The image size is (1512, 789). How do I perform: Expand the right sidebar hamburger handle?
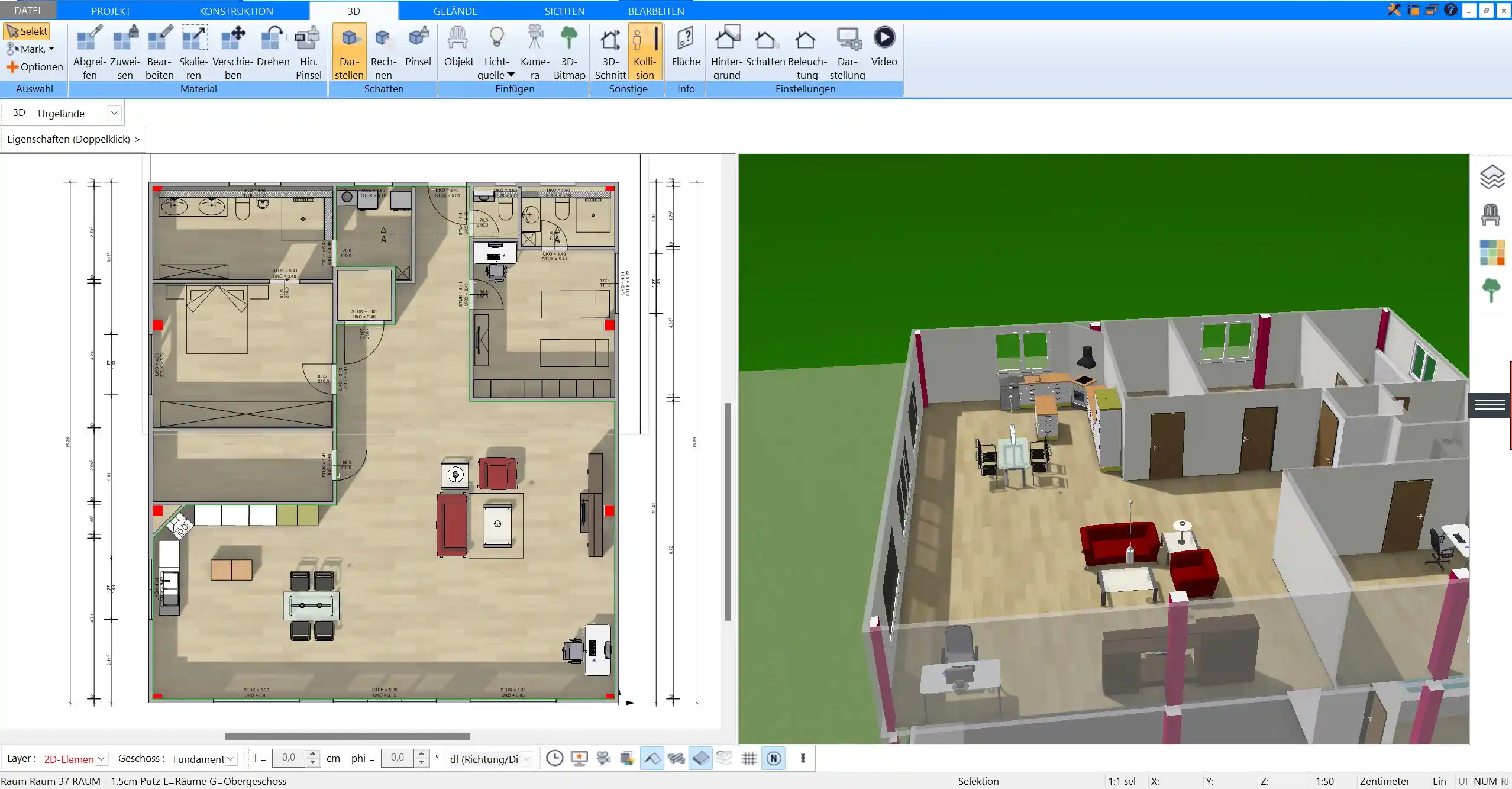pos(1490,404)
